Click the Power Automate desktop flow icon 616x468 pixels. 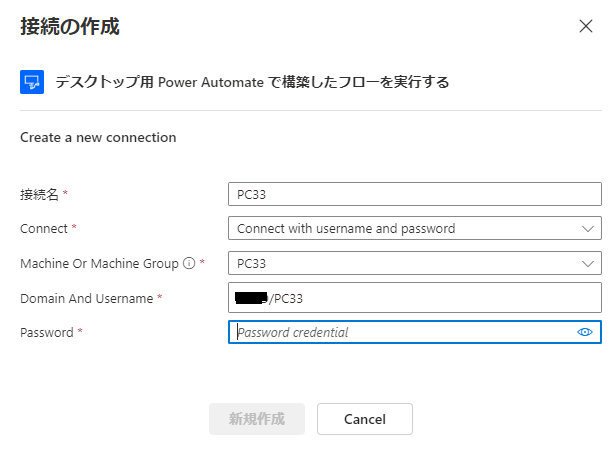[32, 82]
